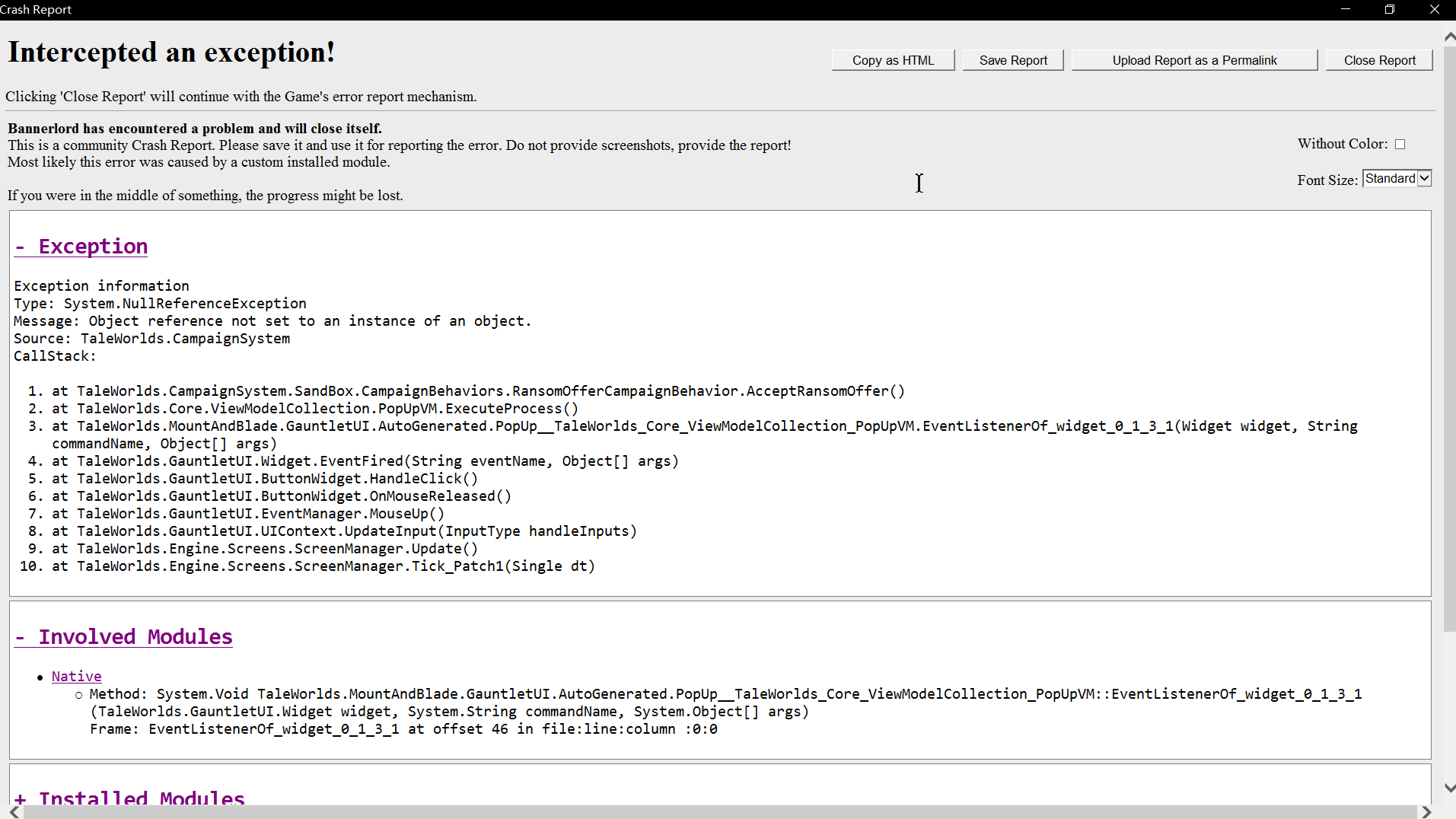
Task: Expand the Installed Modules section
Action: point(130,798)
